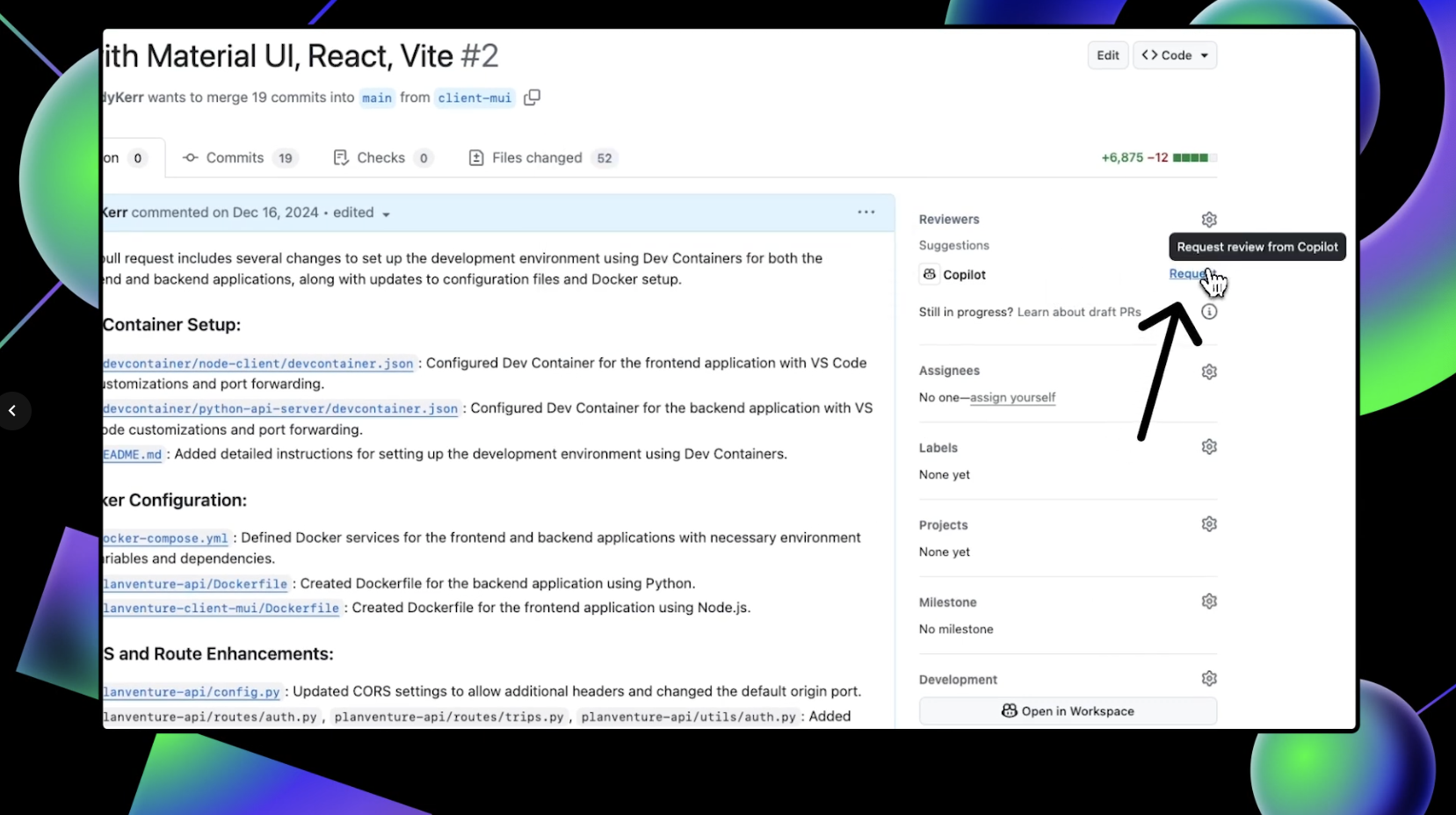1456x815 pixels.
Task: Open the comment options ellipsis menu
Action: pos(866,212)
